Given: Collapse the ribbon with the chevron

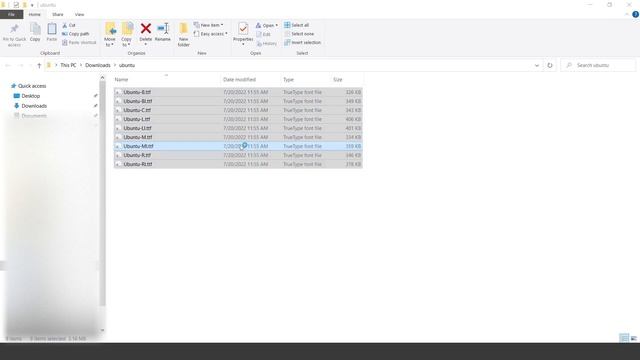Looking at the screenshot, I should [627, 14].
